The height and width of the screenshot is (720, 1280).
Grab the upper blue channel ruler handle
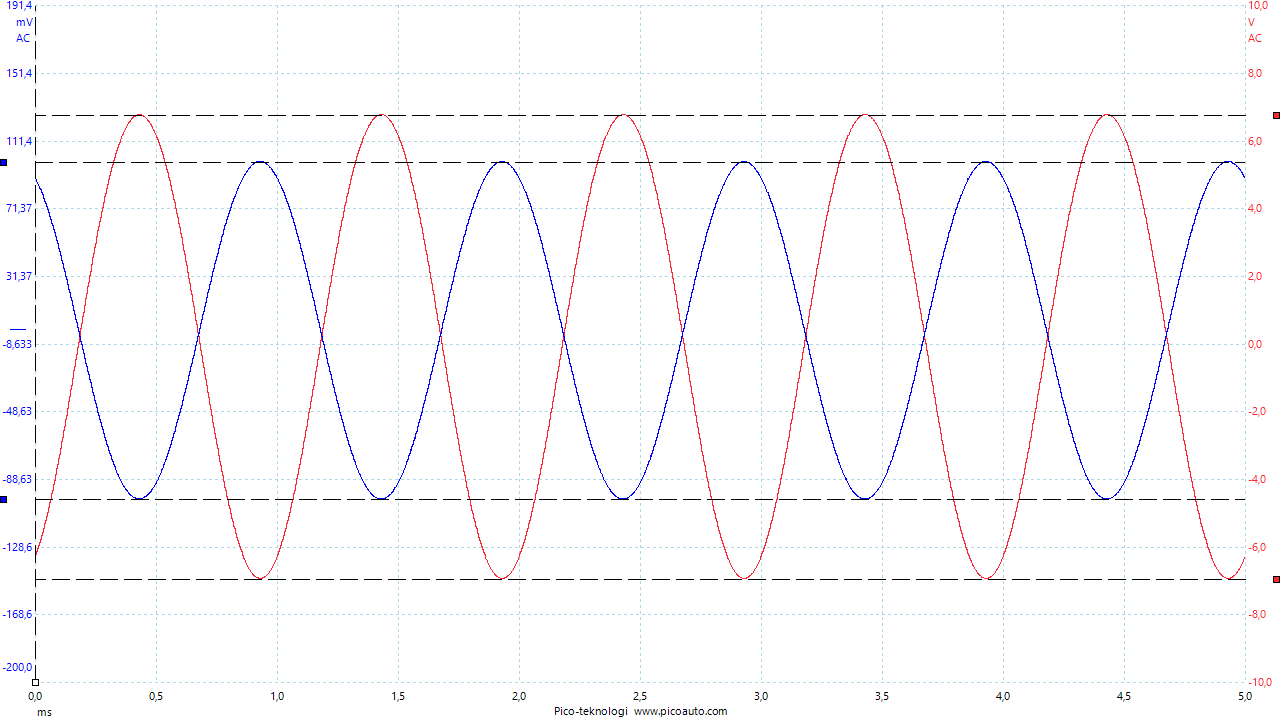pyautogui.click(x=3, y=162)
